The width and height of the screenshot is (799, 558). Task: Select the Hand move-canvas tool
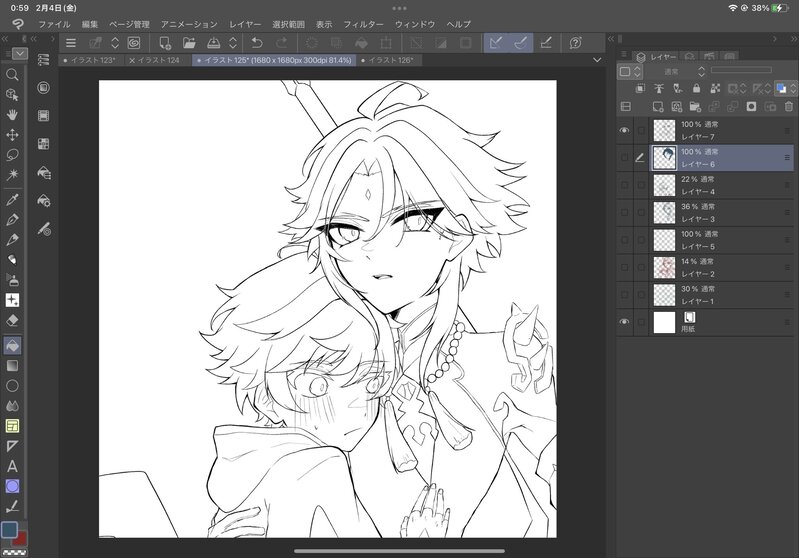[12, 115]
